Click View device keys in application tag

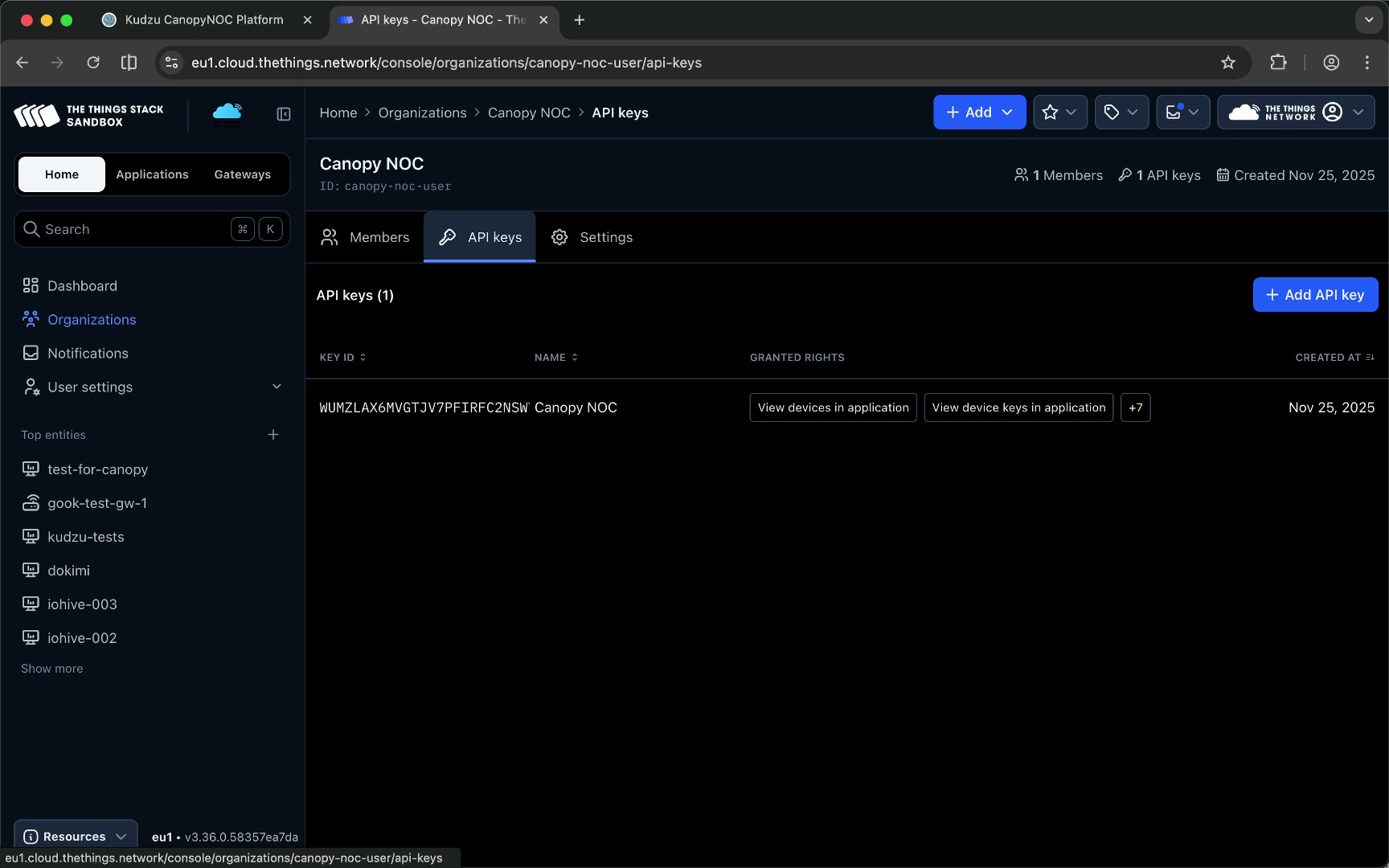click(1018, 407)
